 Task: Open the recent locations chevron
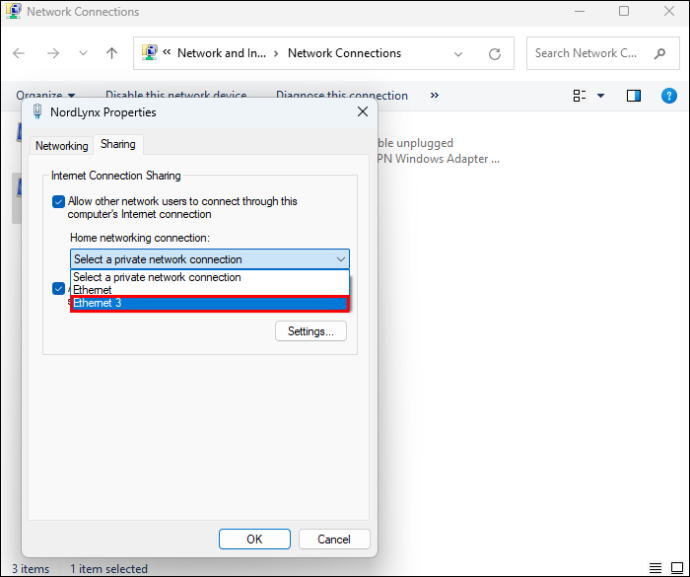(x=83, y=54)
